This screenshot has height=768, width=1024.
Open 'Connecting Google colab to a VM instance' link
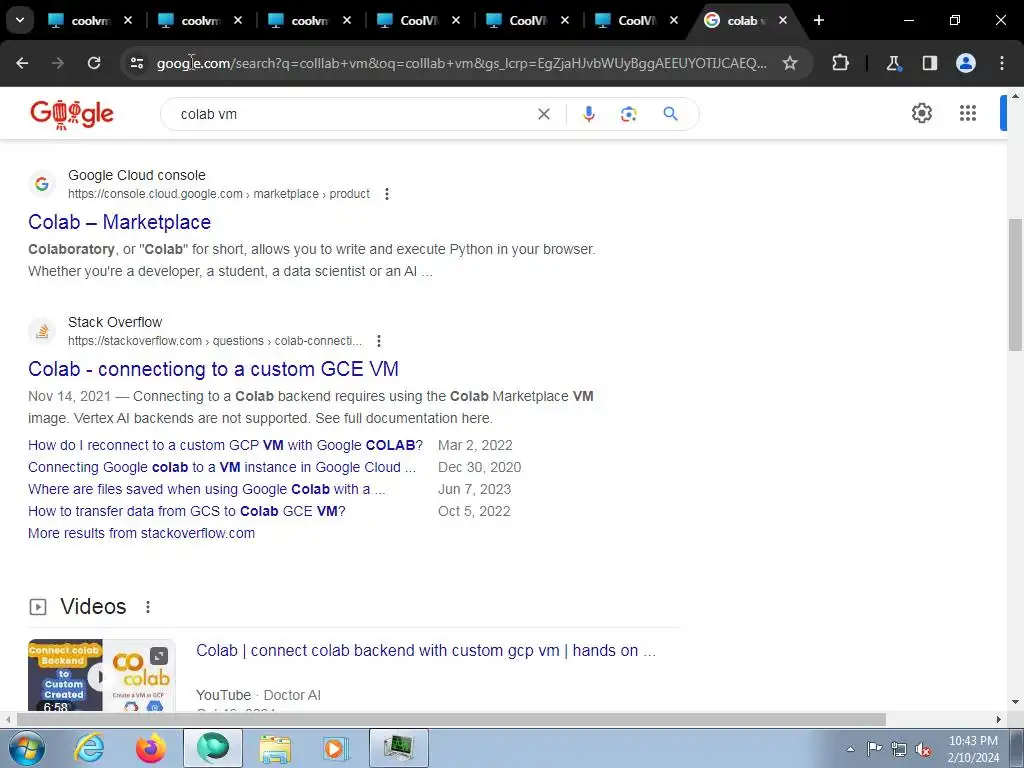click(x=222, y=468)
